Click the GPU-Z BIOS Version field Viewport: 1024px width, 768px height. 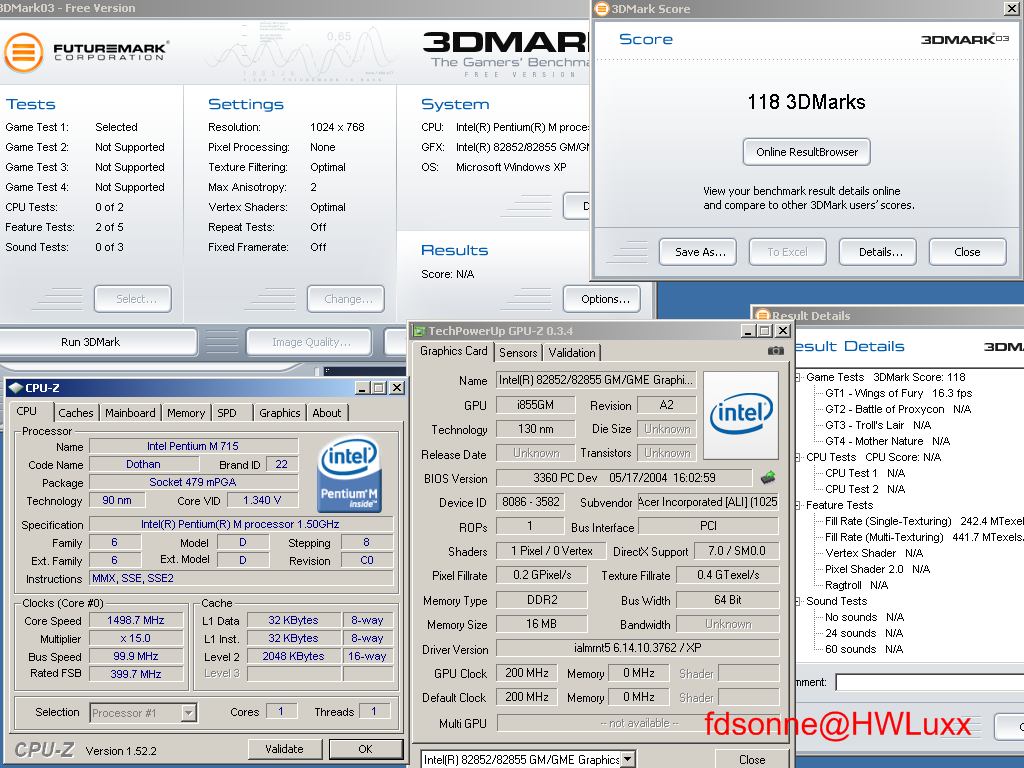(x=624, y=478)
